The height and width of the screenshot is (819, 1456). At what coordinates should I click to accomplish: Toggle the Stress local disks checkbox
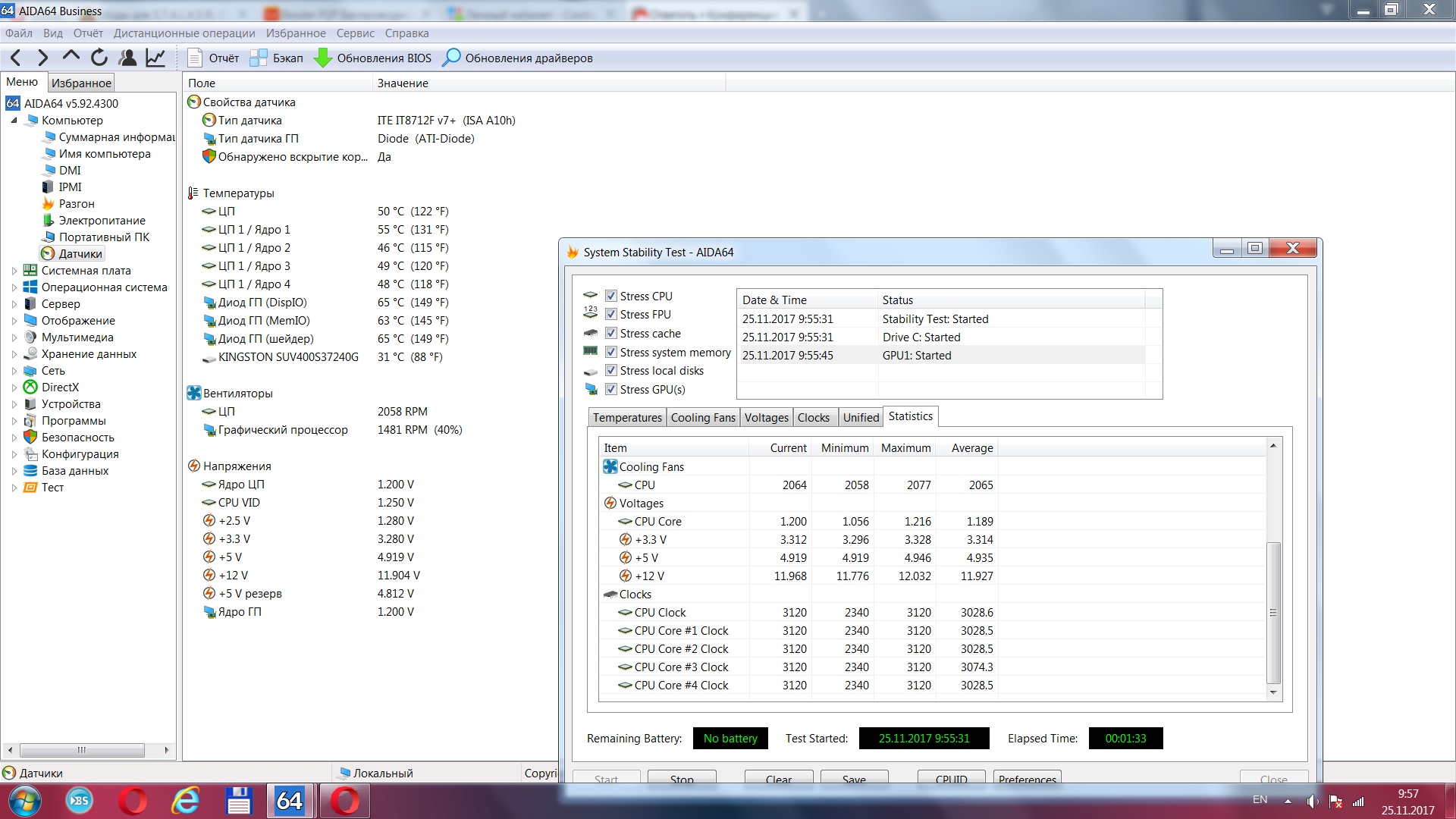(611, 370)
